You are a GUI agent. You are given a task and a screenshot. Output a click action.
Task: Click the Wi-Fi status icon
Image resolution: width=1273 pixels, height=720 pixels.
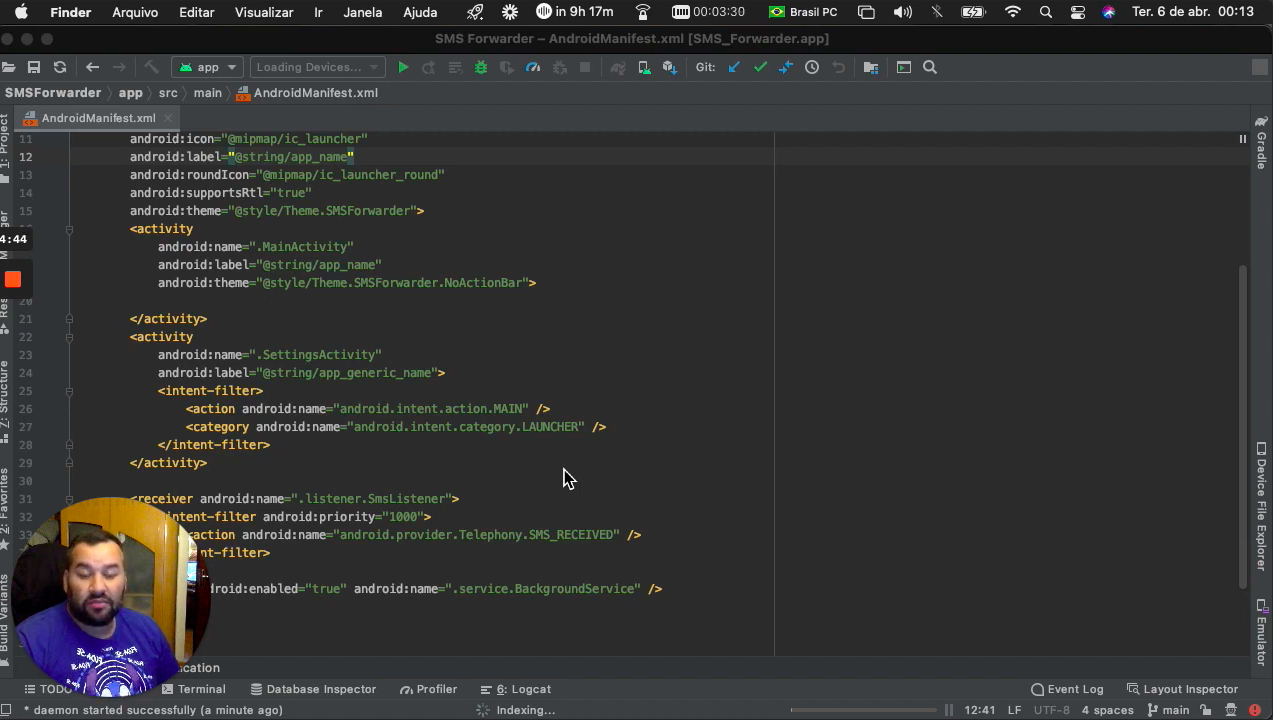(1013, 12)
